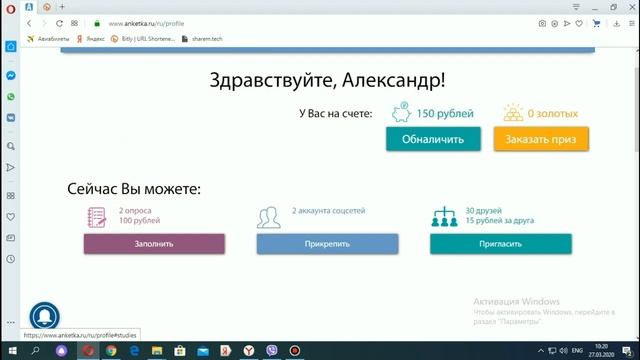Click the 2 аккаунта соцсетей text
Image resolution: width=640 pixels, height=360 pixels.
tap(329, 211)
